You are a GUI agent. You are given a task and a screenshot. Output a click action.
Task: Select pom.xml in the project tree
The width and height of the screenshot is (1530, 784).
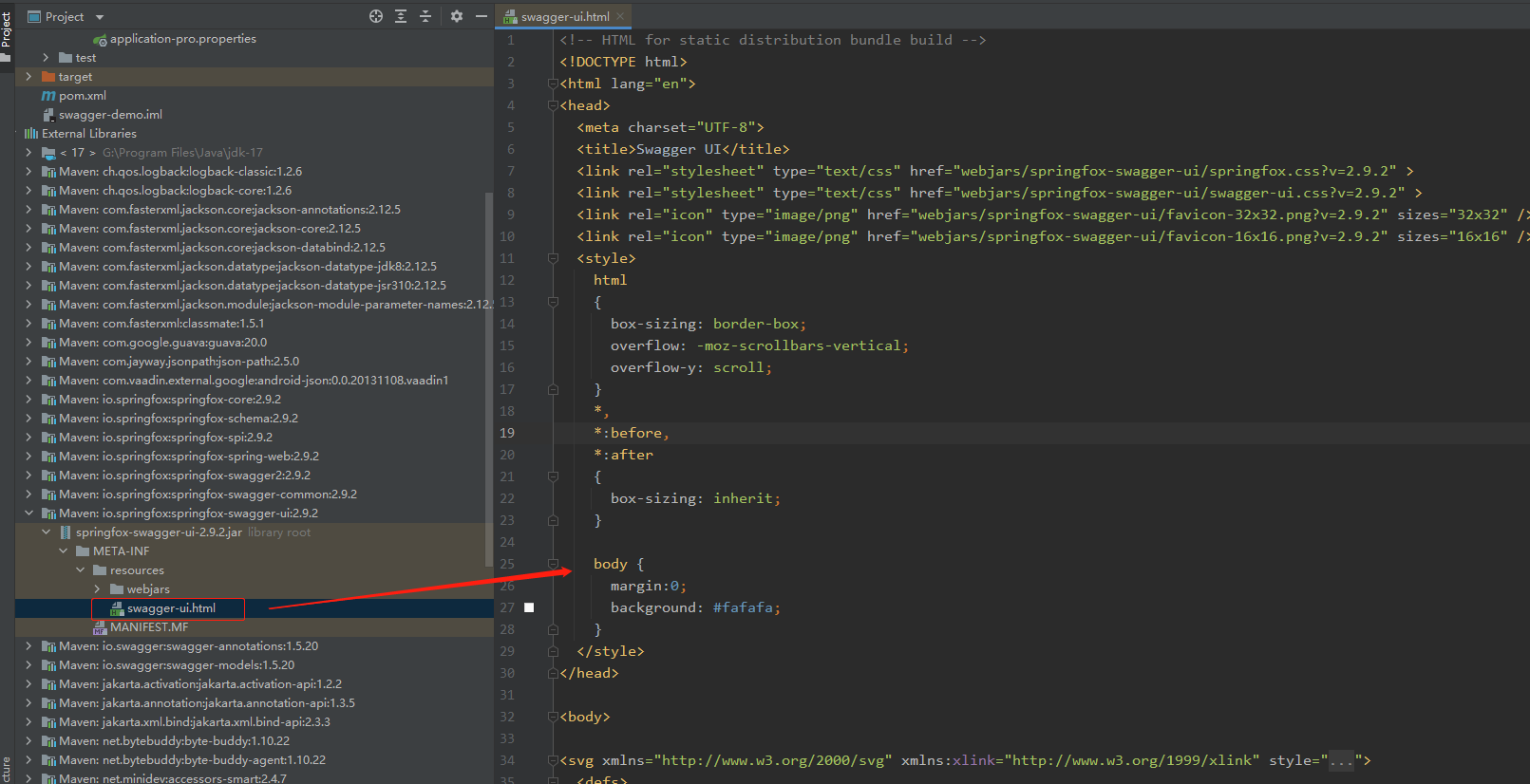(83, 96)
